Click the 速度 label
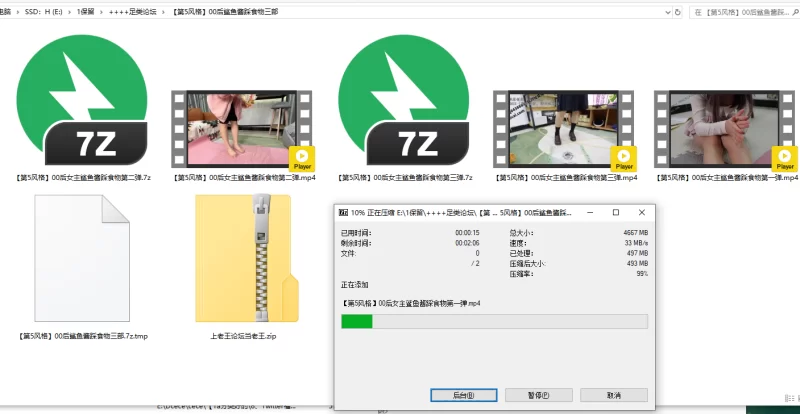The width and height of the screenshot is (800, 414). click(x=518, y=243)
